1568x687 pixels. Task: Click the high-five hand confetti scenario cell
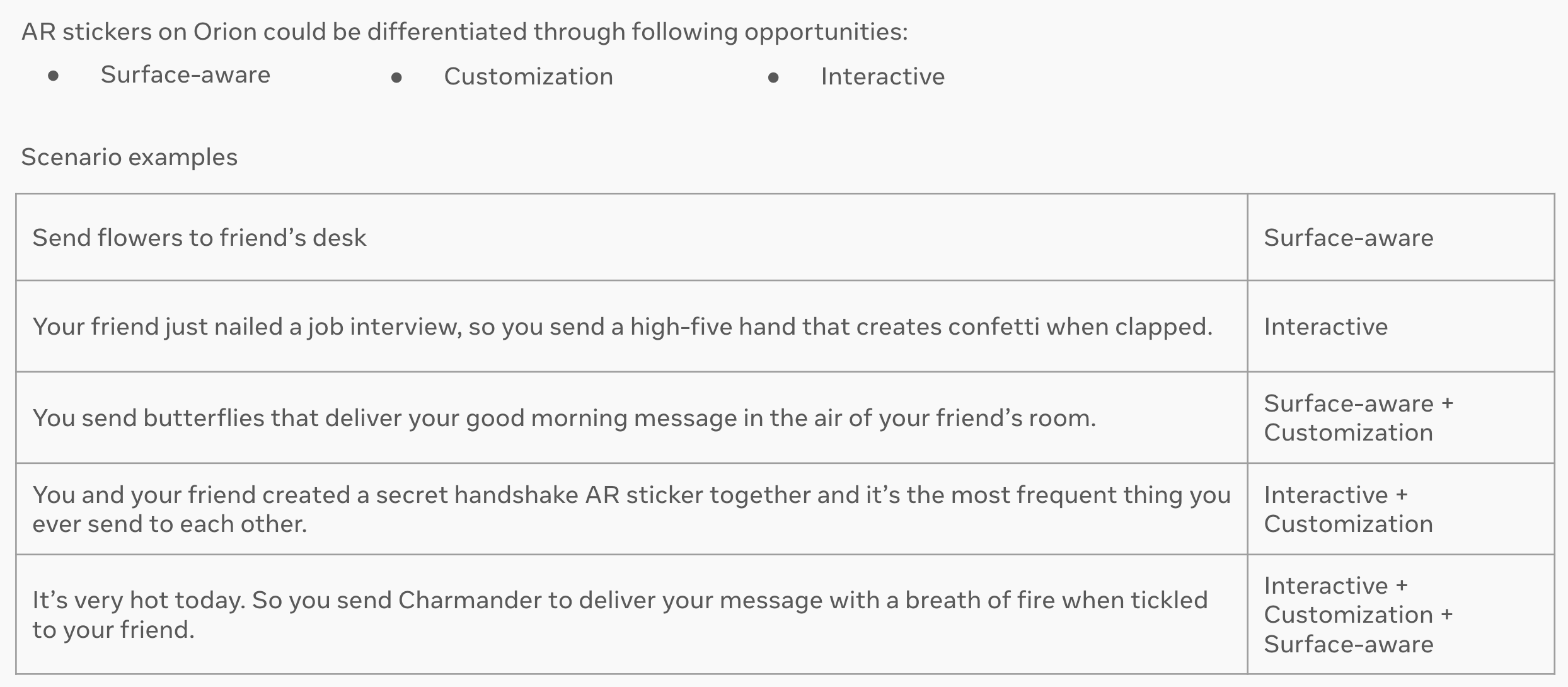tap(631, 326)
